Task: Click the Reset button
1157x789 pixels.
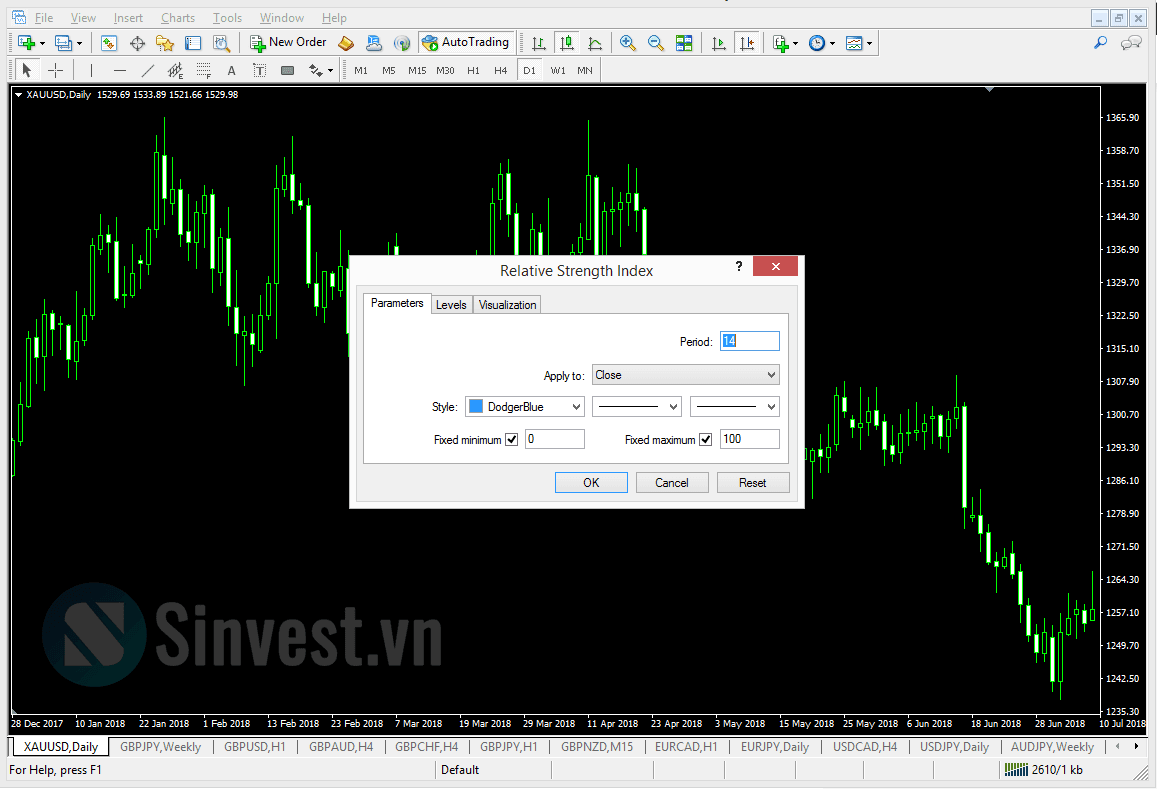Action: (753, 483)
